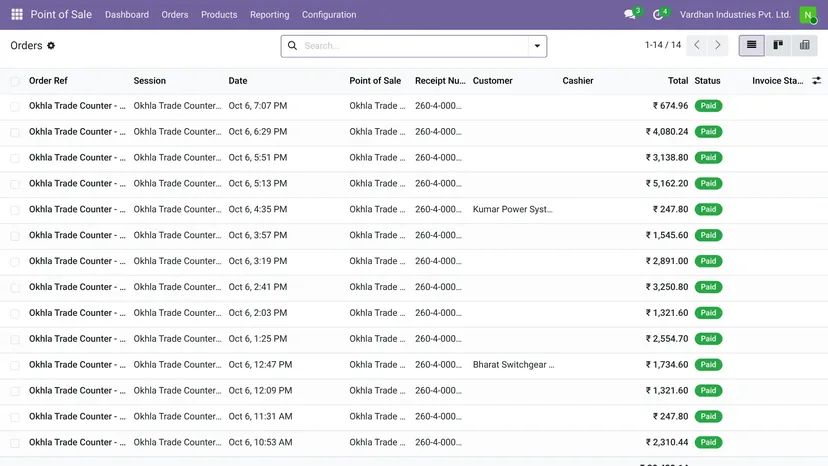Click Vardhan Industries Pvt. Ltd. company name

point(735,15)
